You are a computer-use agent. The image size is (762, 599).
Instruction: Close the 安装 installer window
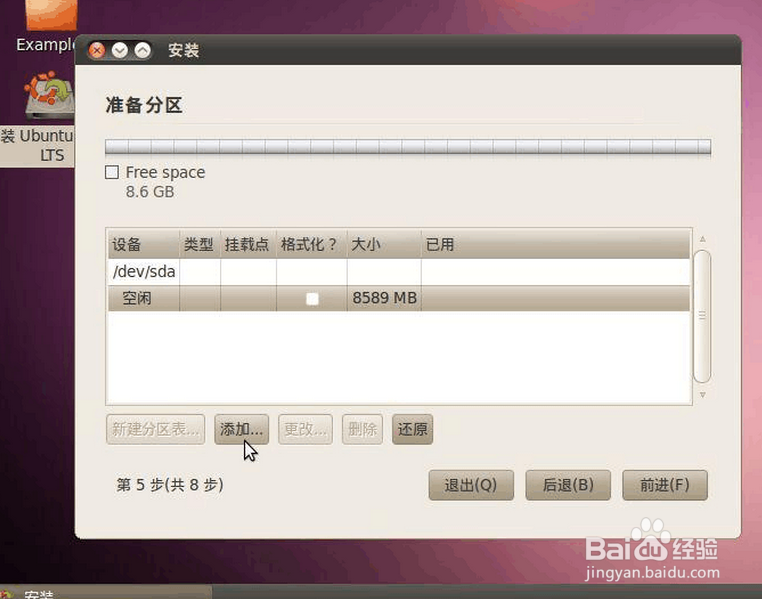click(97, 50)
